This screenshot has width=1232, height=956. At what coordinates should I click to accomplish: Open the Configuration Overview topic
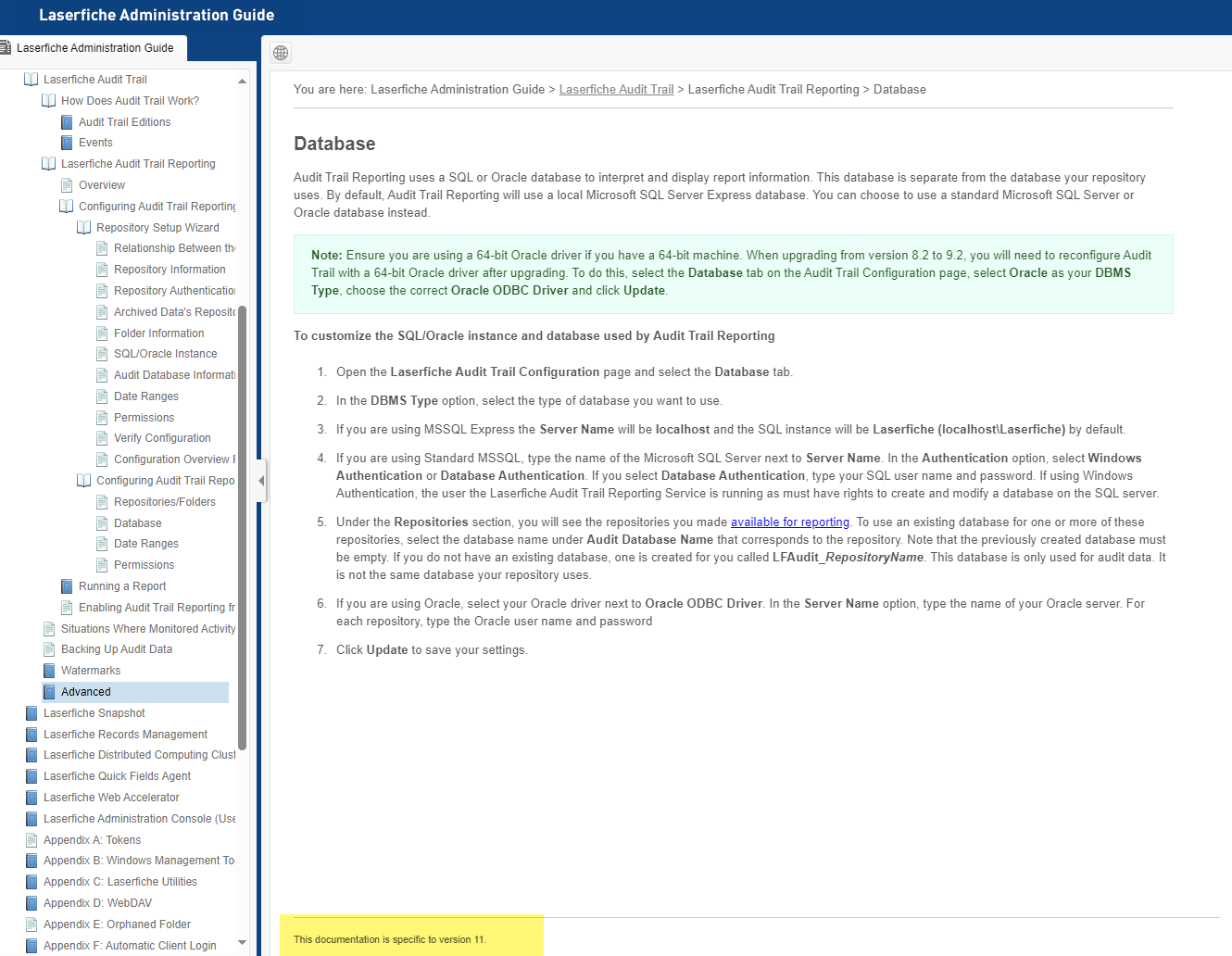tap(174, 459)
